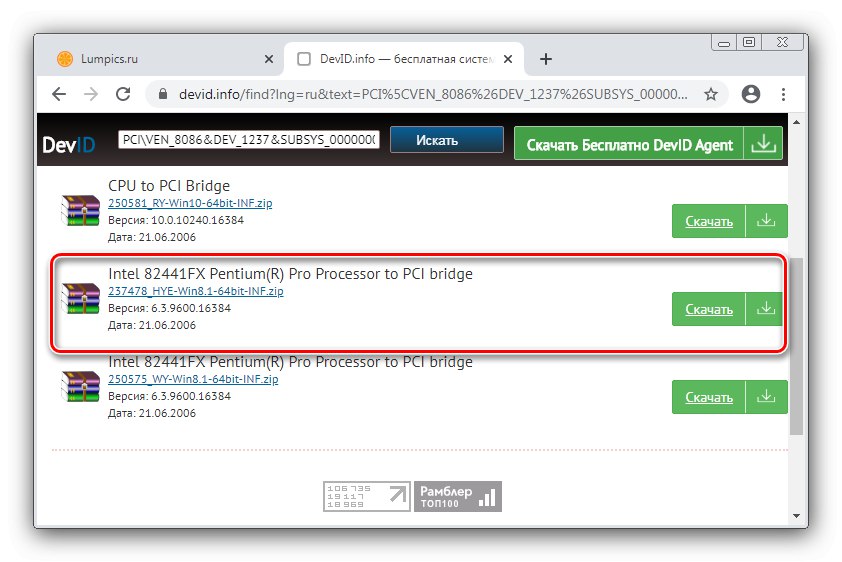The width and height of the screenshot is (842, 562).
Task: Bookmark this page with the star icon
Action: (711, 94)
